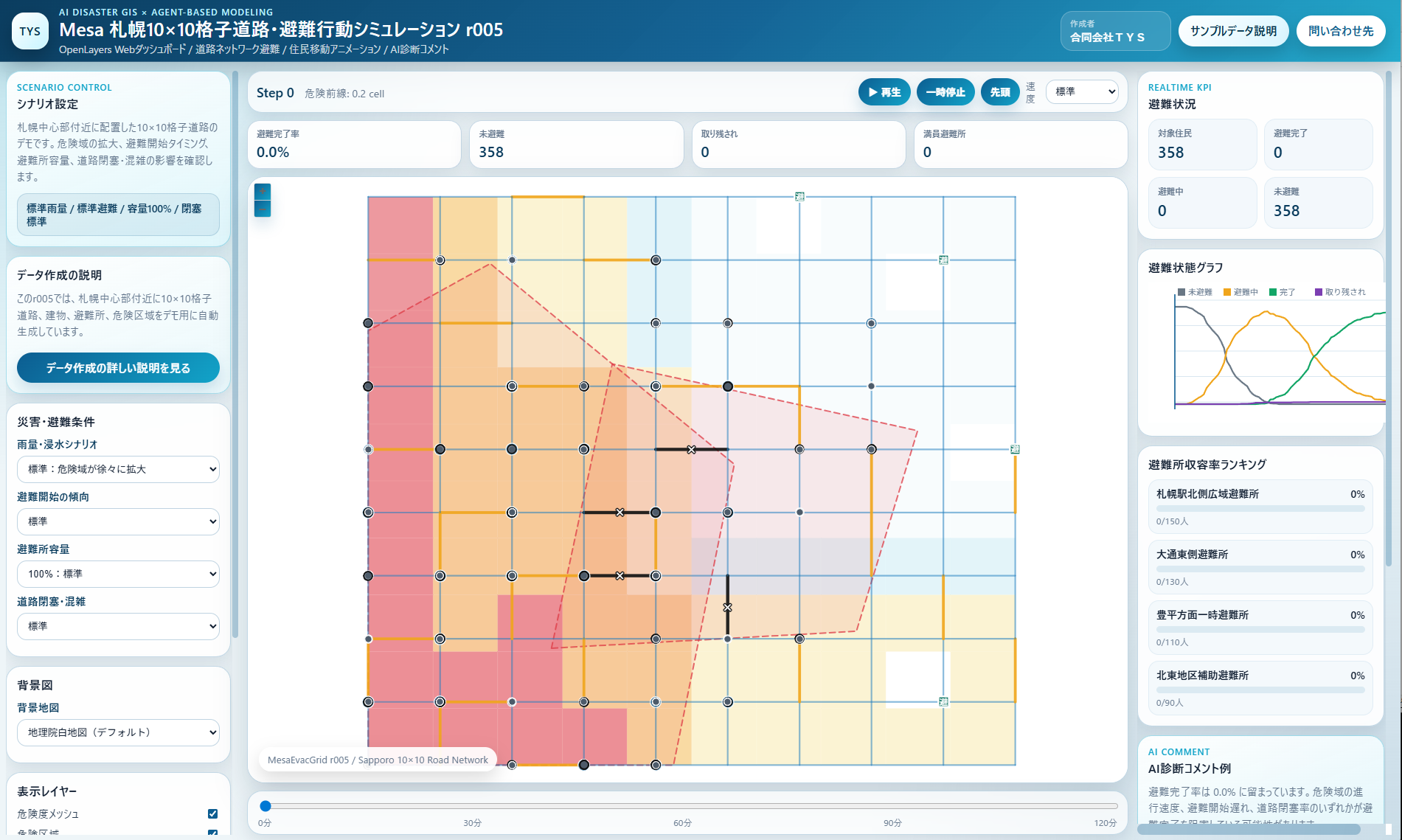
Task: Click the scenario summary chip 標準雨量 / 標準避難
Action: click(x=118, y=215)
